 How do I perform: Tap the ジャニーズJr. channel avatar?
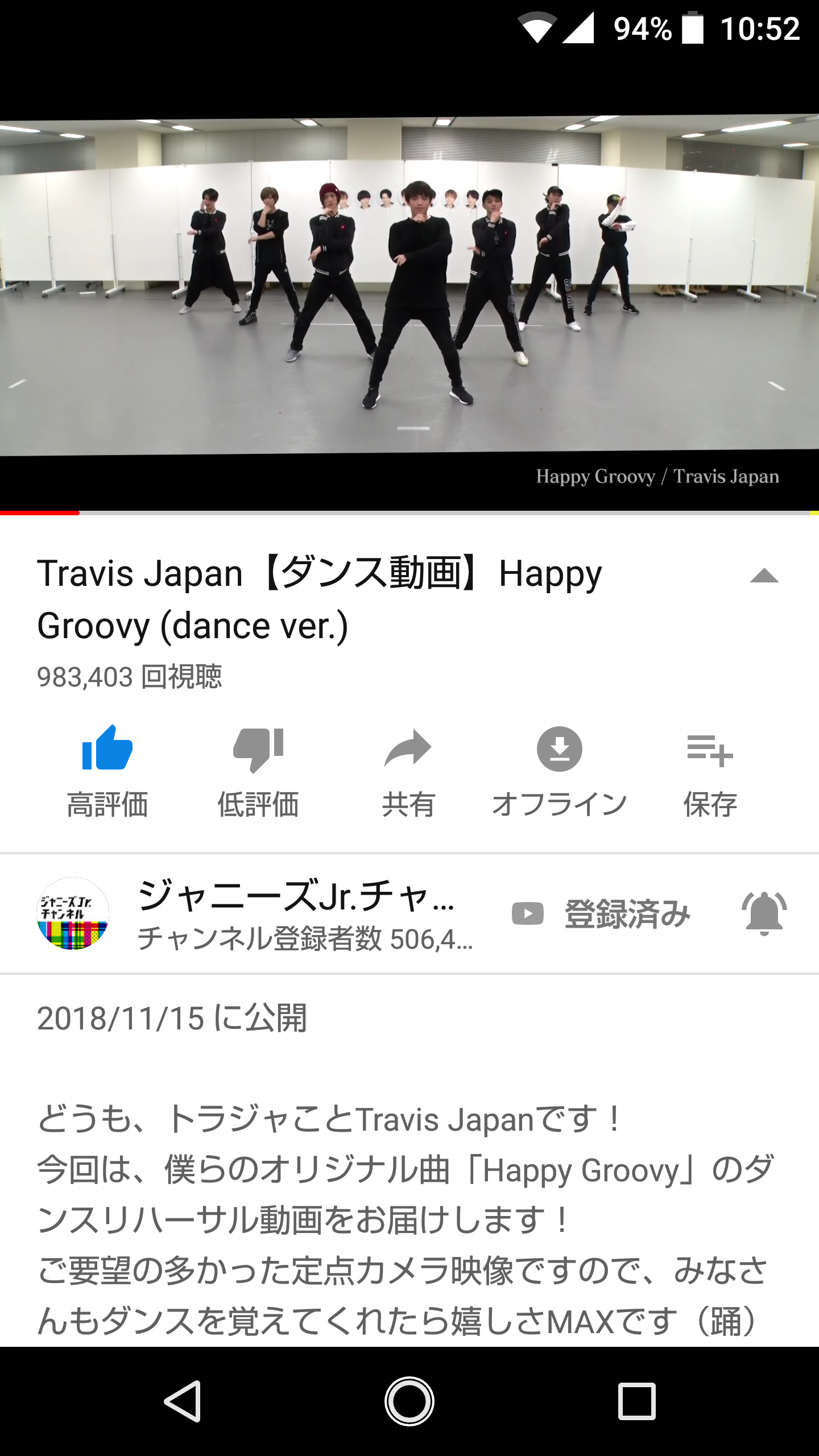[x=73, y=913]
